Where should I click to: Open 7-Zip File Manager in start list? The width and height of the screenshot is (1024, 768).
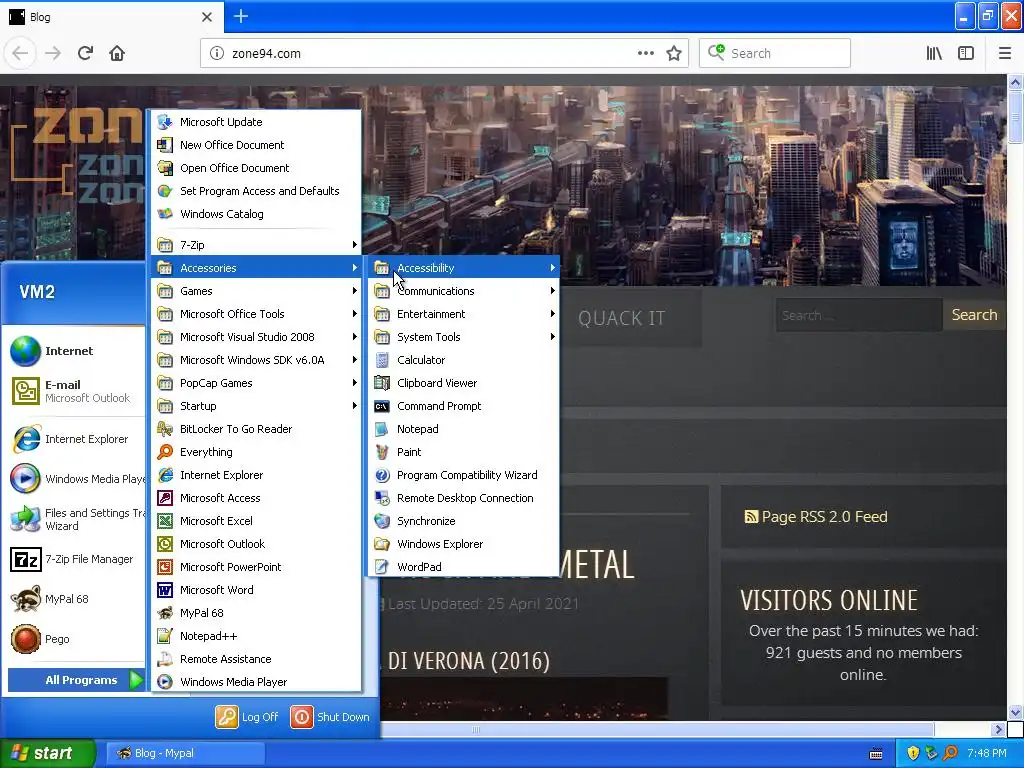point(75,559)
